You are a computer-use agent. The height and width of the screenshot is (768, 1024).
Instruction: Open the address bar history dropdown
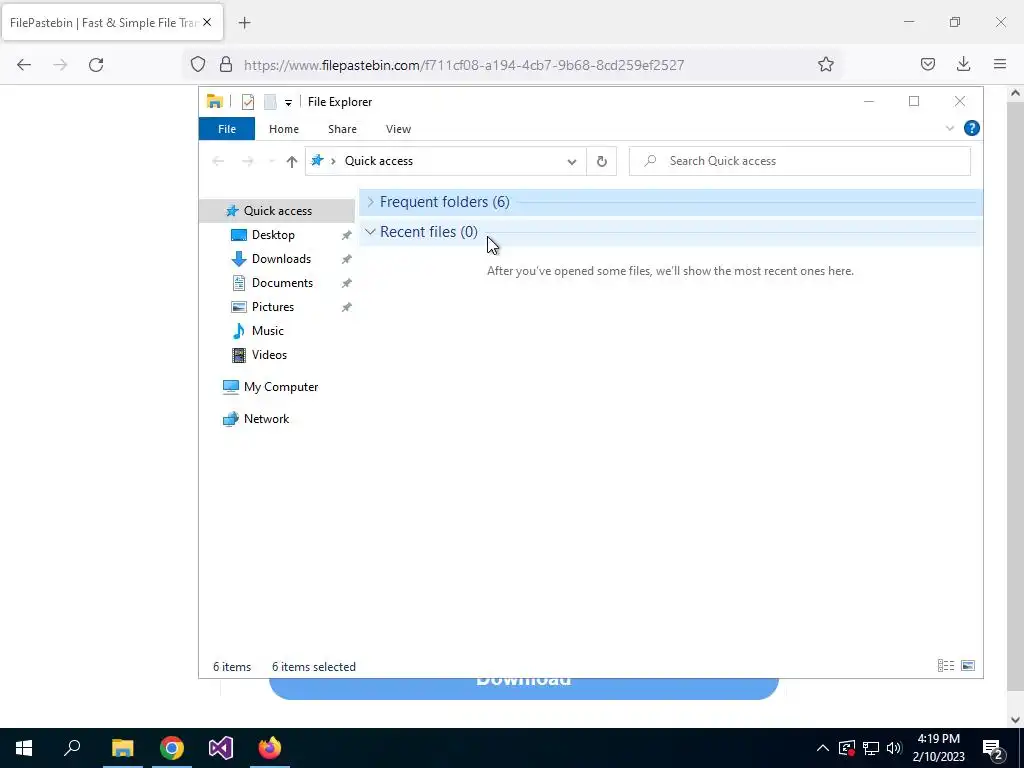click(571, 161)
